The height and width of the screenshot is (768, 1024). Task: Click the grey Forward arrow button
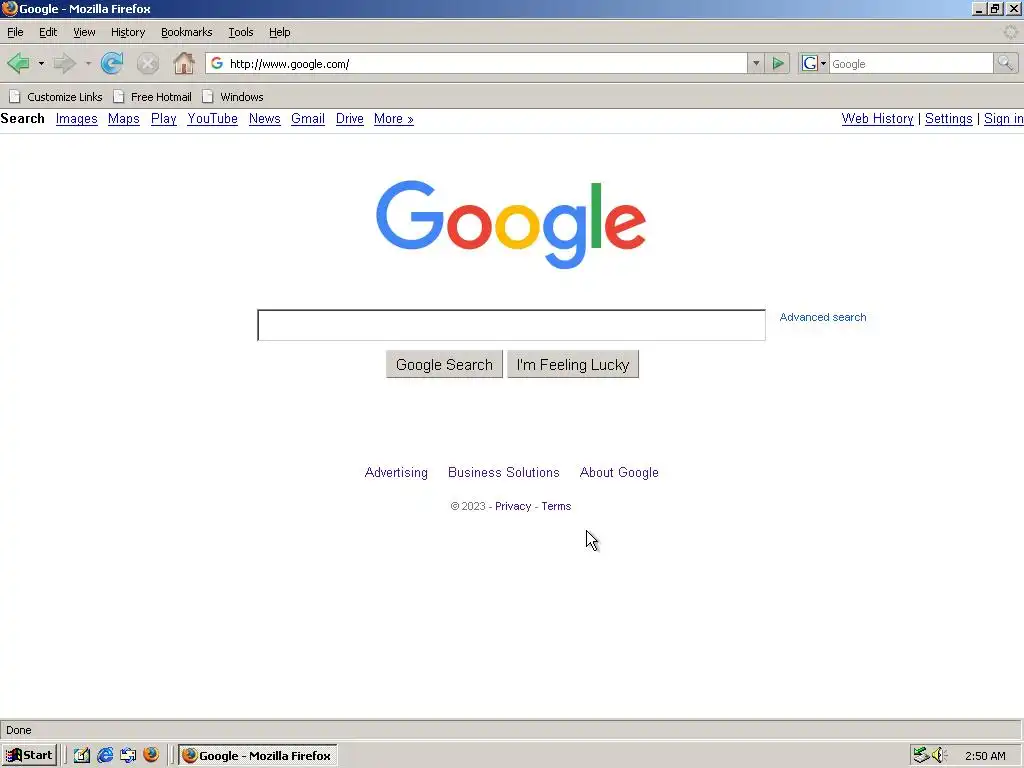[65, 63]
